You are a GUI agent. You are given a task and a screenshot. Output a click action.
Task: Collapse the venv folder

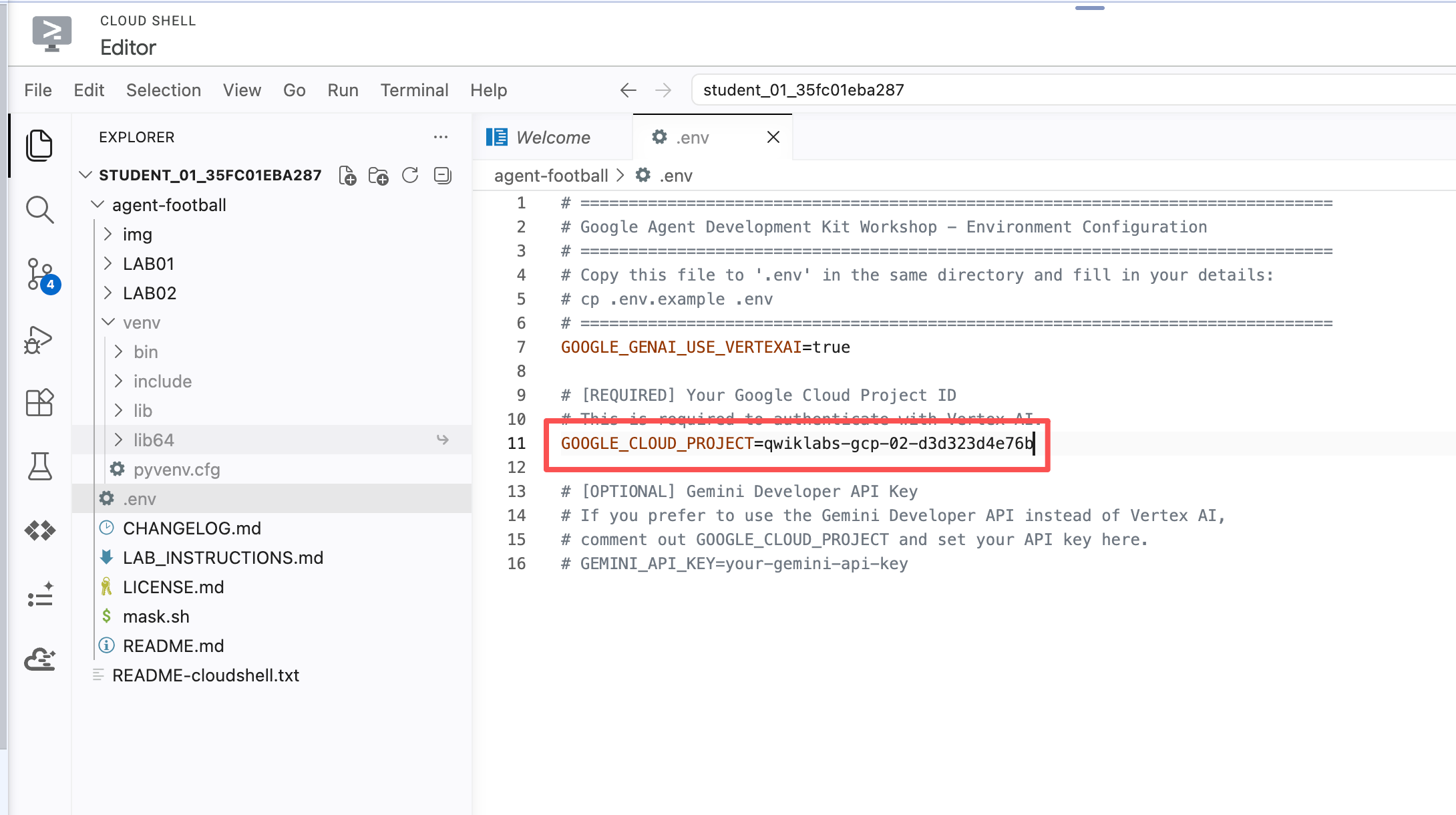[x=108, y=322]
